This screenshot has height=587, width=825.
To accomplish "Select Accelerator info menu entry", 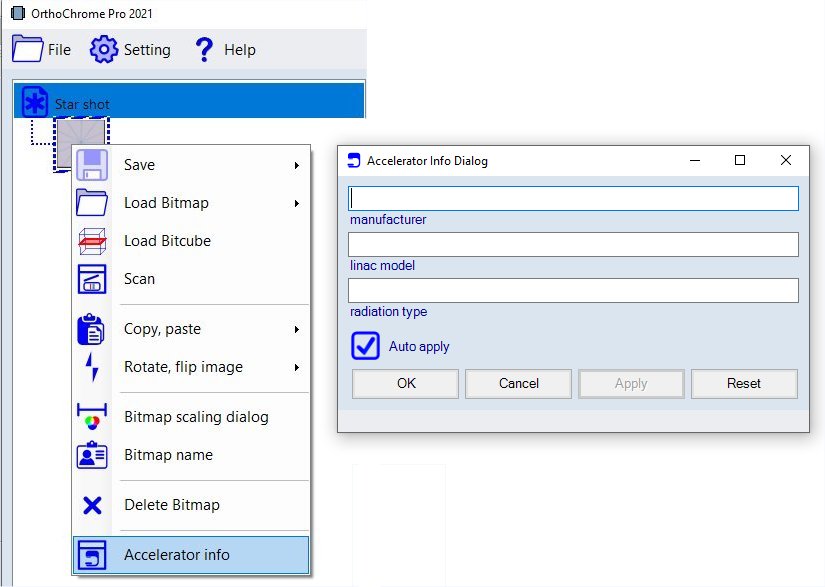I will coord(176,555).
